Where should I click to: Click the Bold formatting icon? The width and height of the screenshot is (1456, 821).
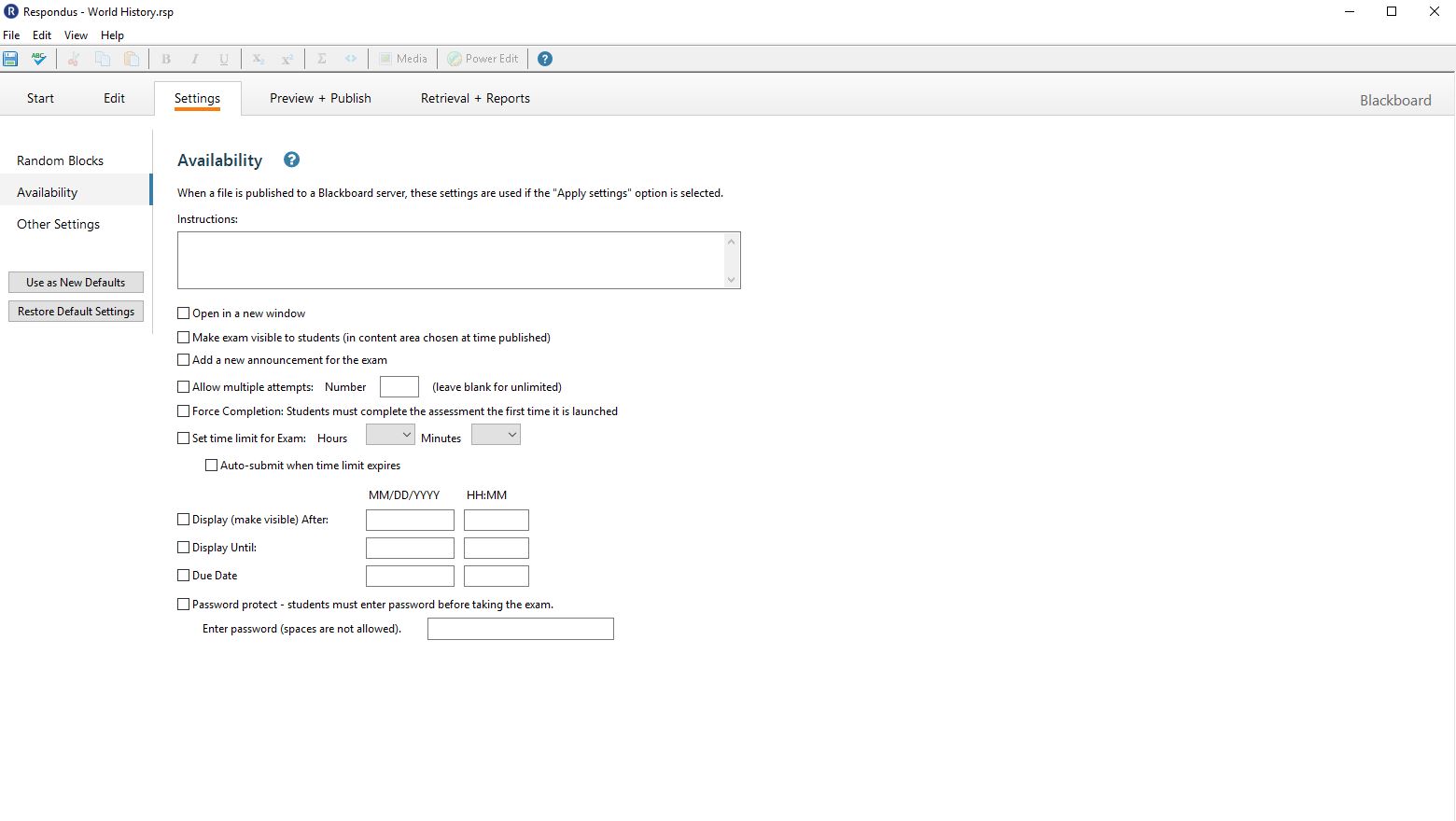[166, 59]
